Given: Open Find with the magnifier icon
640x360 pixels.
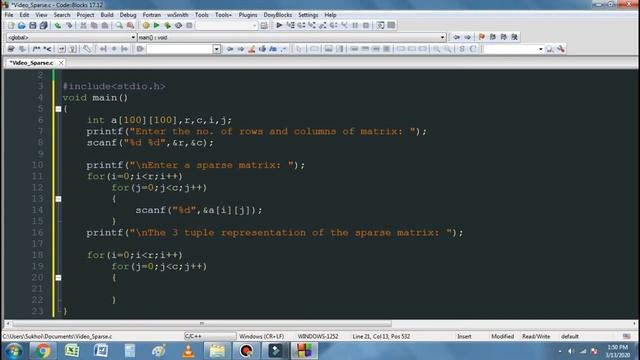Looking at the screenshot, I should 119,25.
